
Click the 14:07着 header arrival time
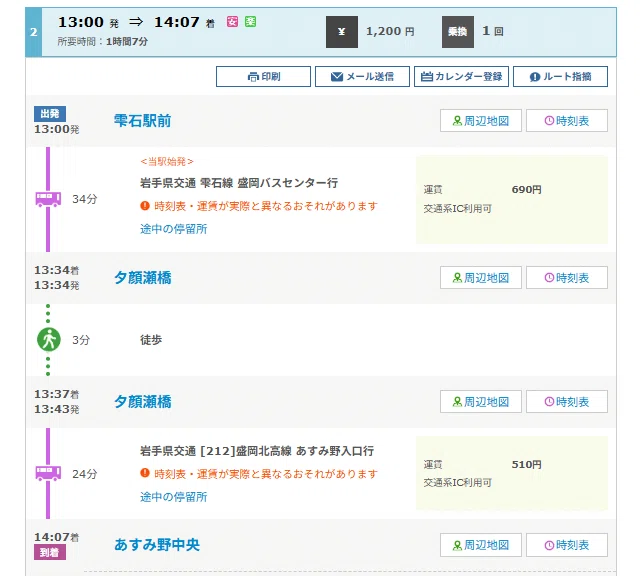184,22
